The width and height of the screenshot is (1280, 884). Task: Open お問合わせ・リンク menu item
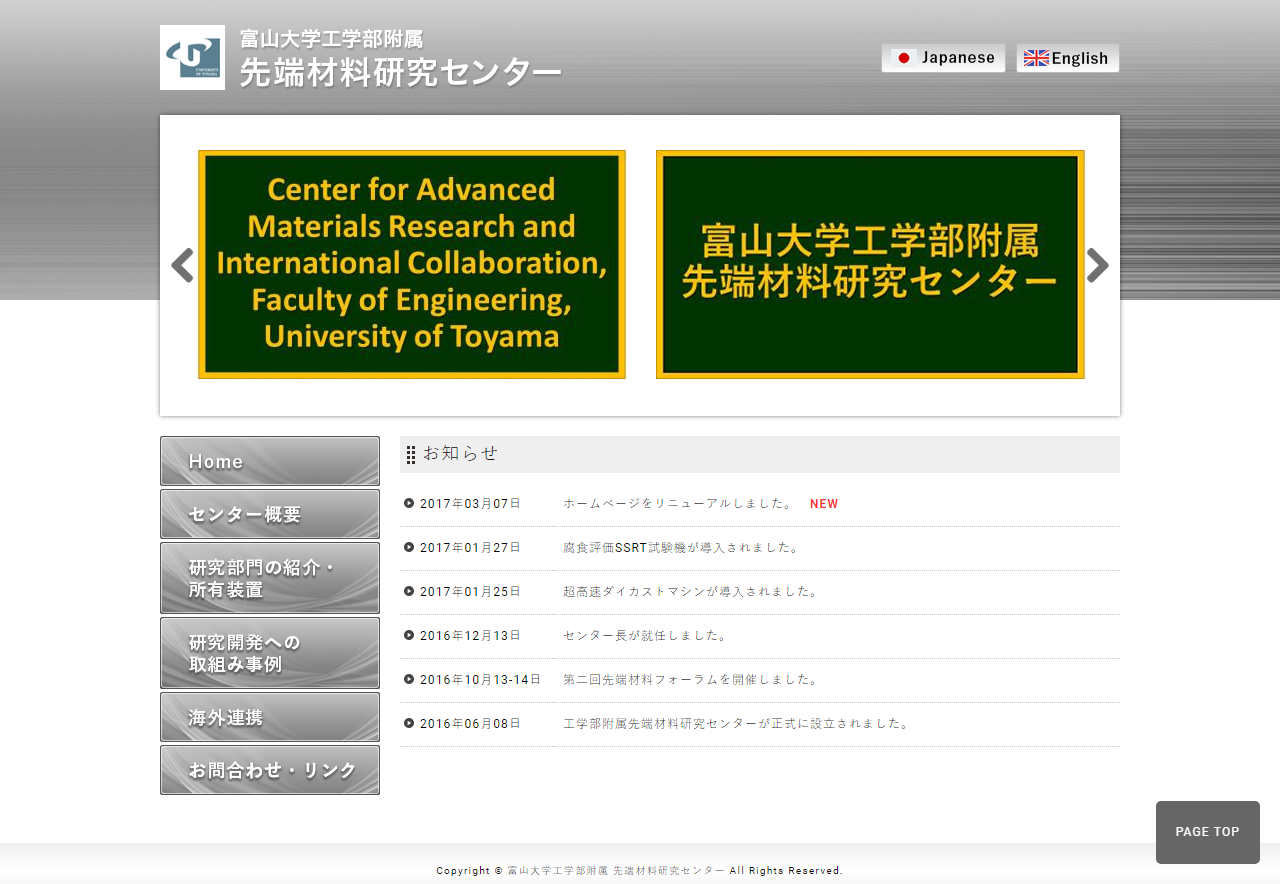click(x=270, y=770)
